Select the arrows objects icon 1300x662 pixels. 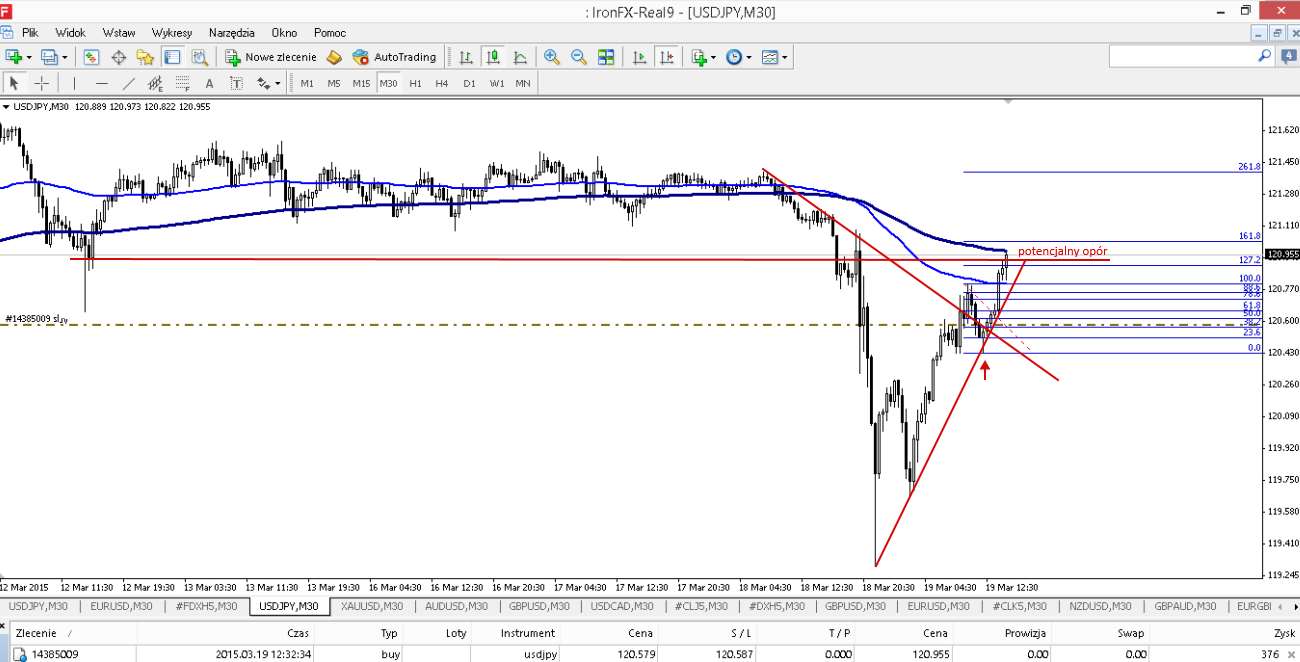click(263, 83)
